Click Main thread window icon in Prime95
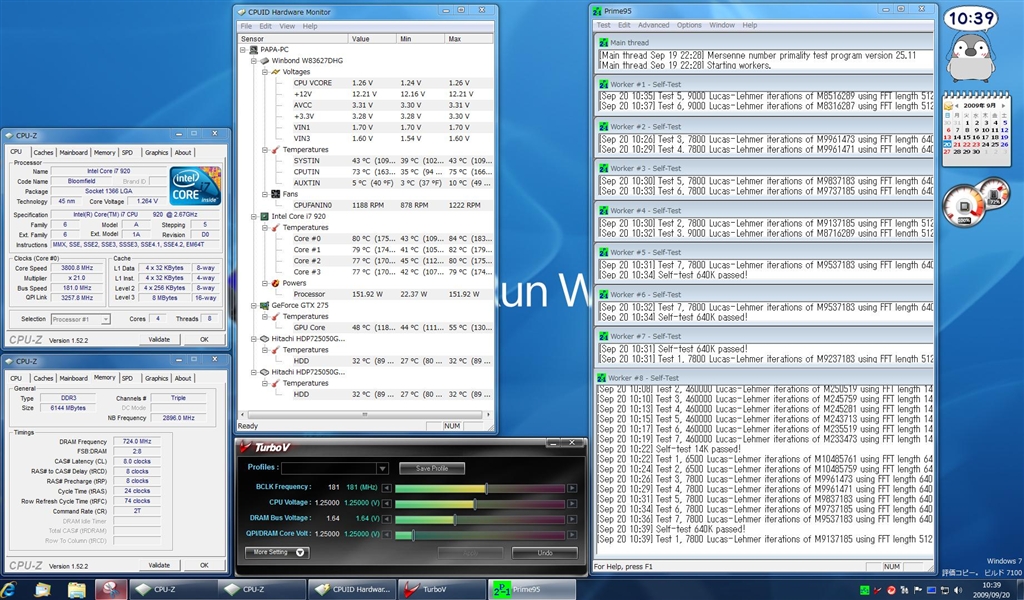This screenshot has width=1024, height=600. click(603, 42)
